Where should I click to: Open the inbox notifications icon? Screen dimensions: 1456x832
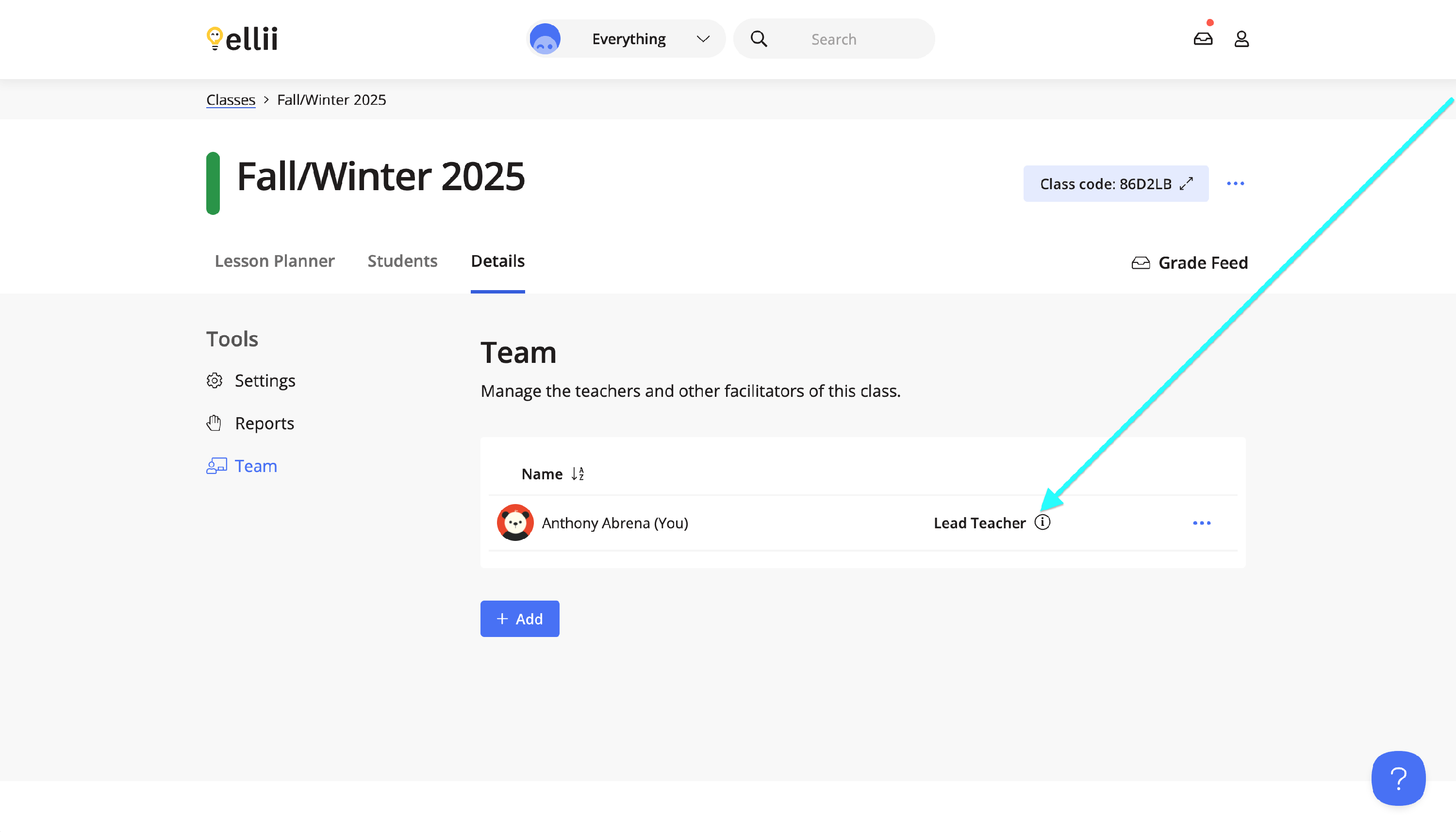[1203, 39]
